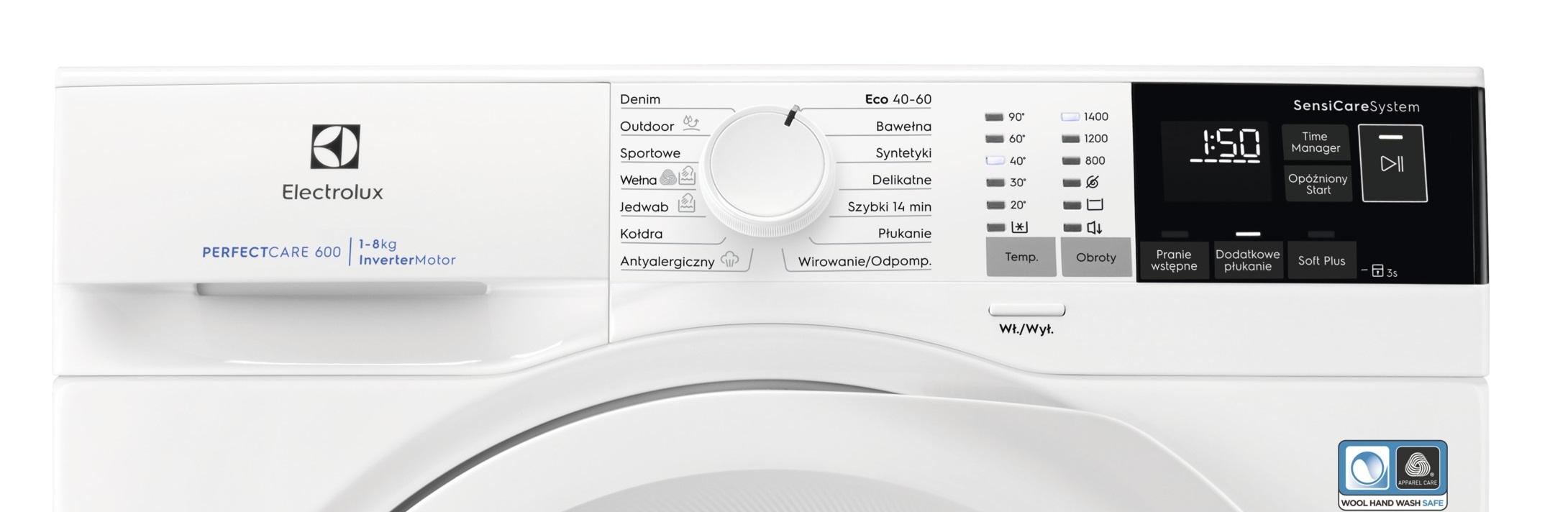Select the Wirowanie/Odpomp. program label

click(865, 261)
